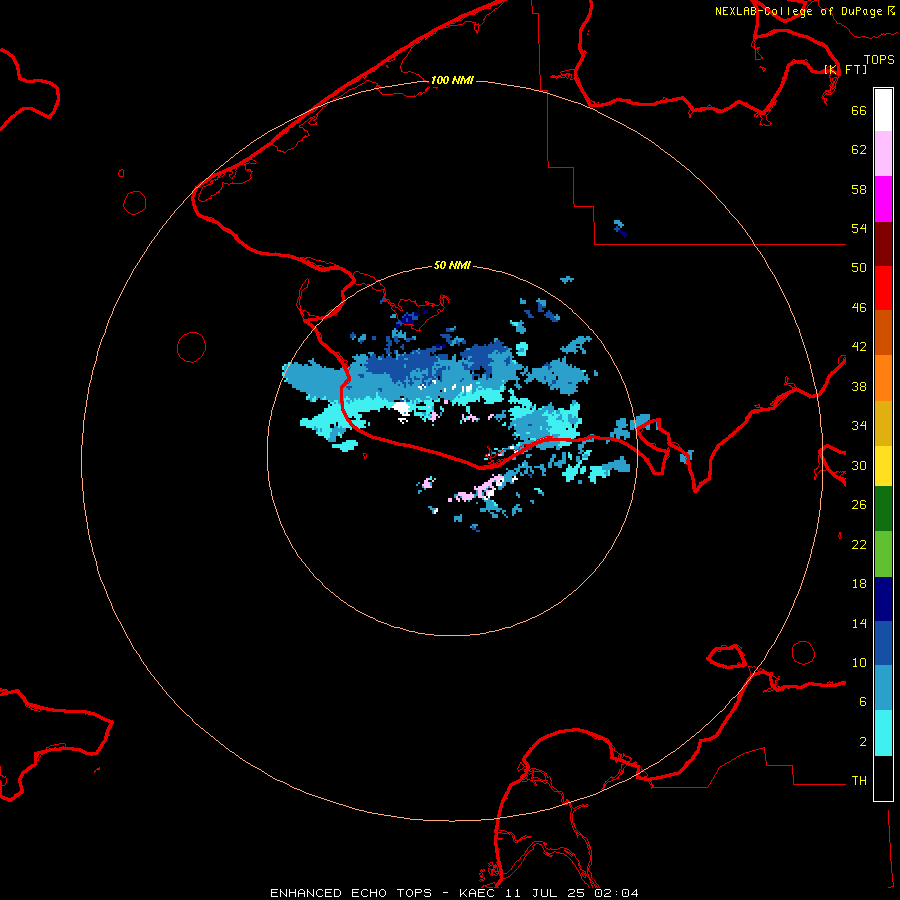Click the '30' legend value

click(x=859, y=465)
